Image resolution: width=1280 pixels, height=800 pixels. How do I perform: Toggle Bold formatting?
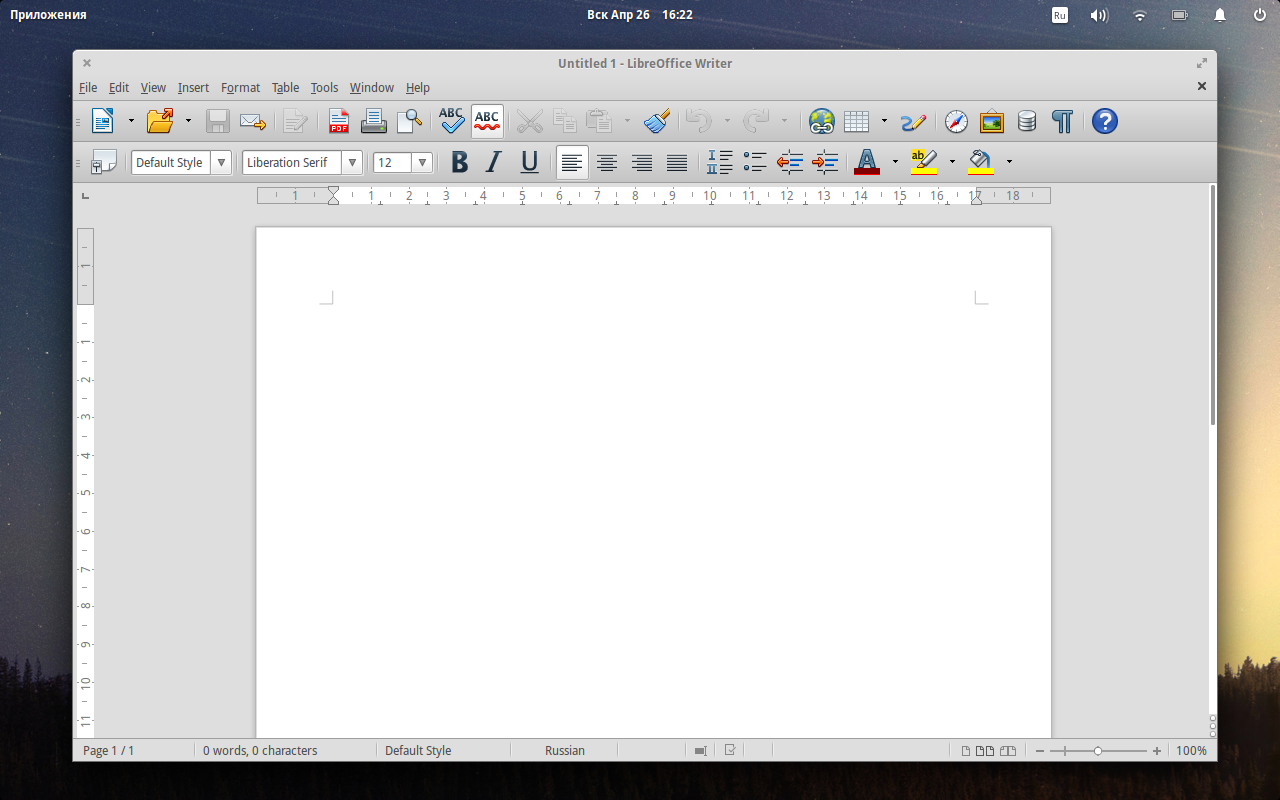click(x=459, y=162)
